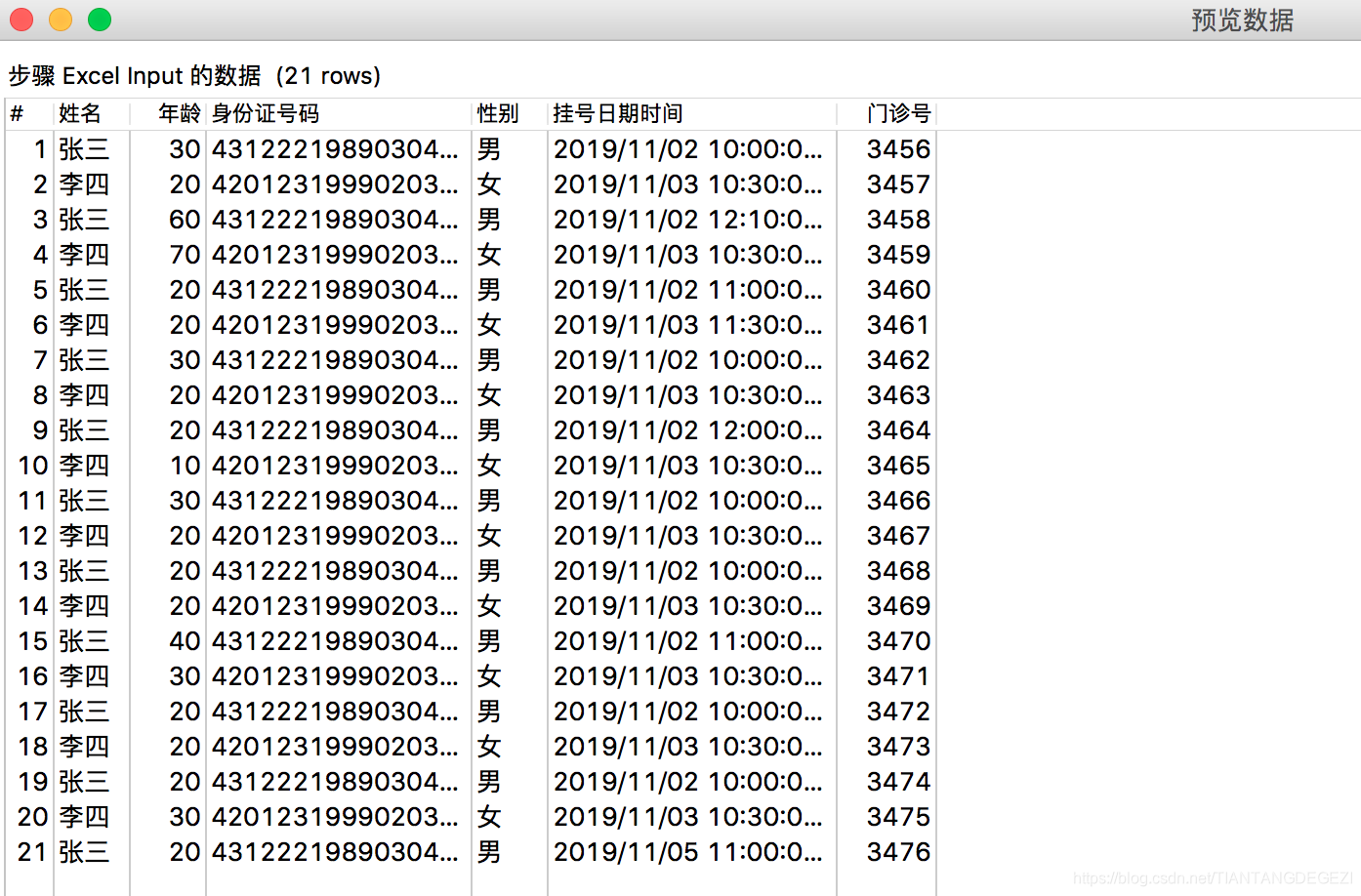Click name 李四 in row 2
Image resolution: width=1361 pixels, height=896 pixels.
84,184
